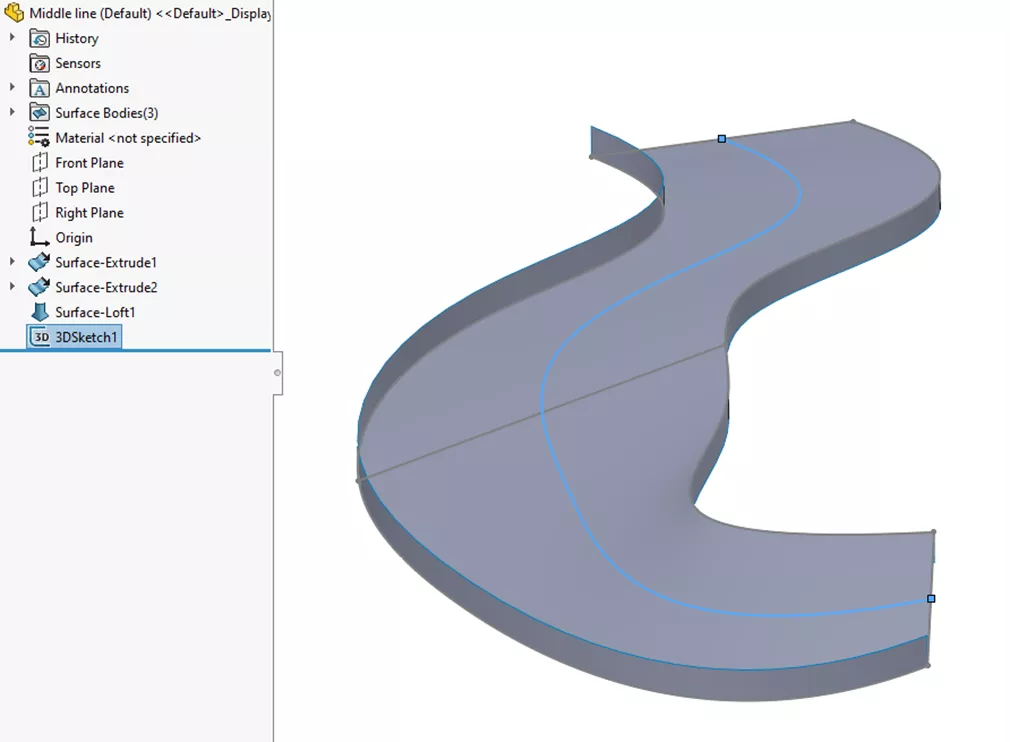1010x742 pixels.
Task: Click the part icon beside Middle line
Action: tap(14, 13)
